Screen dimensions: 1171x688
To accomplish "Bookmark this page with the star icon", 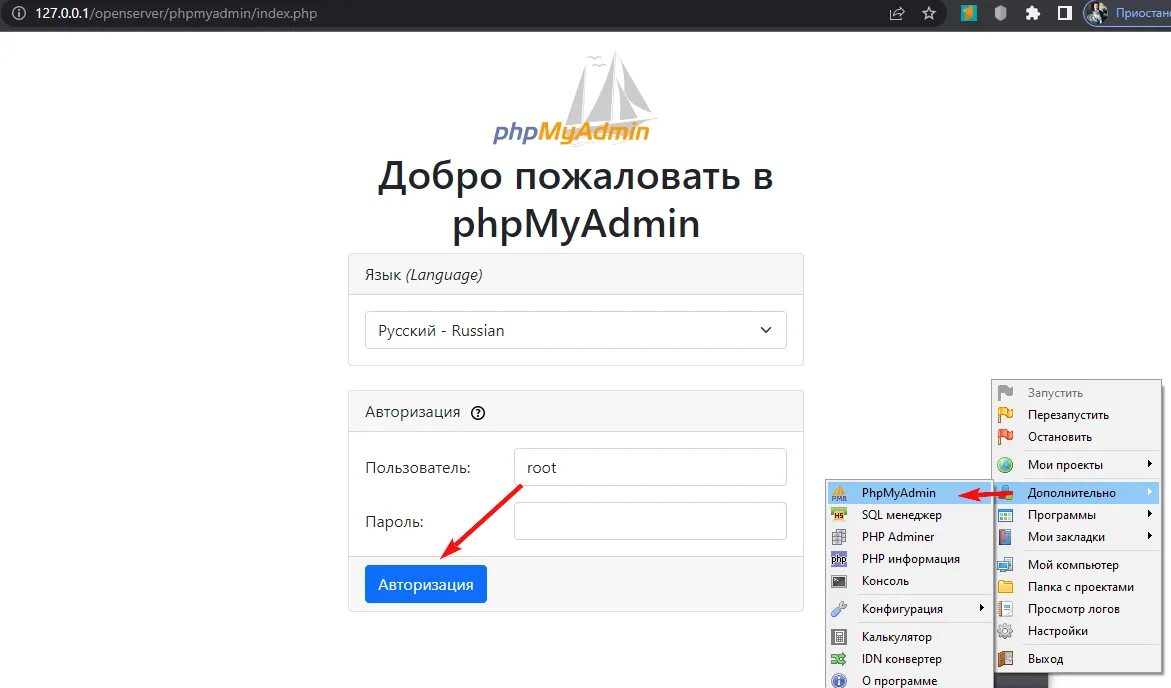I will pyautogui.click(x=929, y=13).
